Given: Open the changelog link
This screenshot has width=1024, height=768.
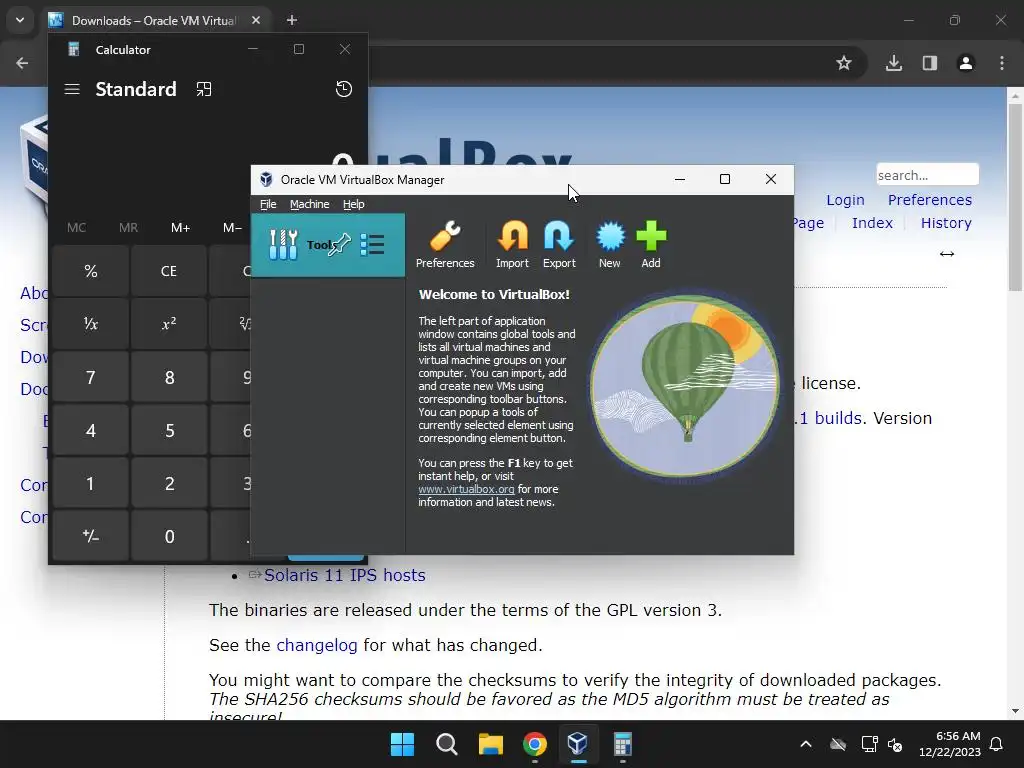Looking at the screenshot, I should pos(317,645).
